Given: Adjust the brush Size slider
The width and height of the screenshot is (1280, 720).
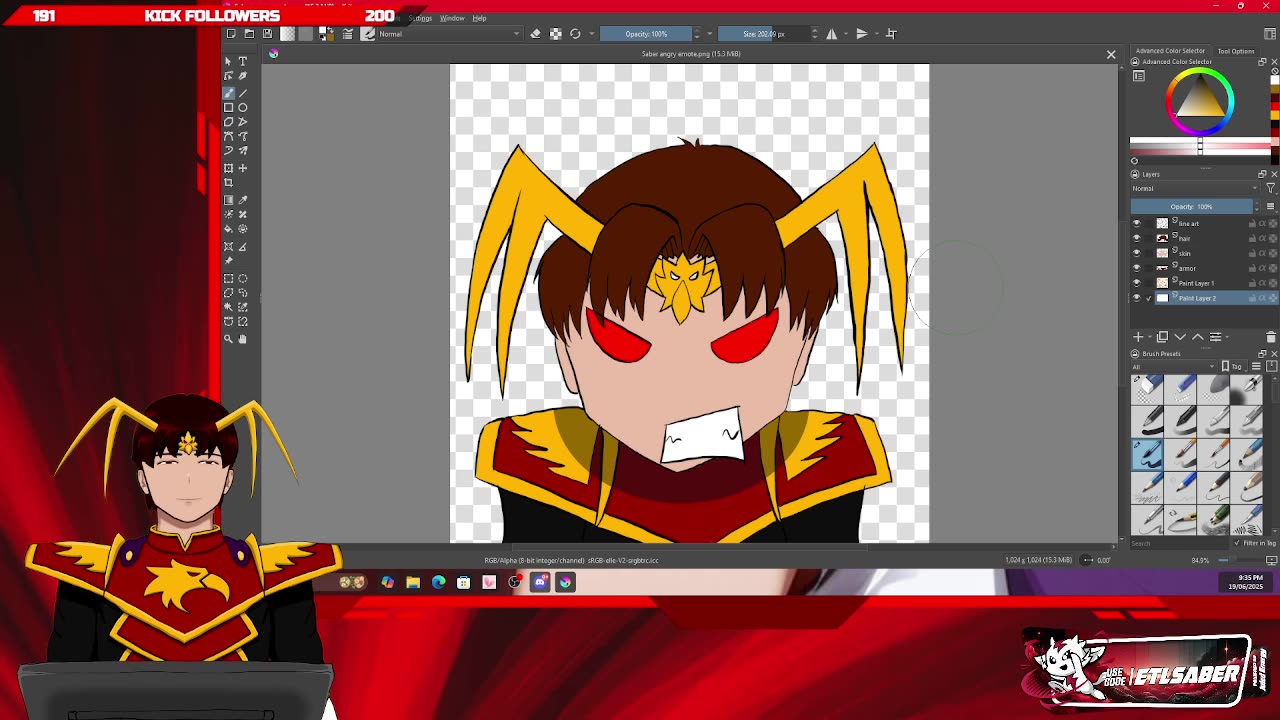Looking at the screenshot, I should [764, 34].
